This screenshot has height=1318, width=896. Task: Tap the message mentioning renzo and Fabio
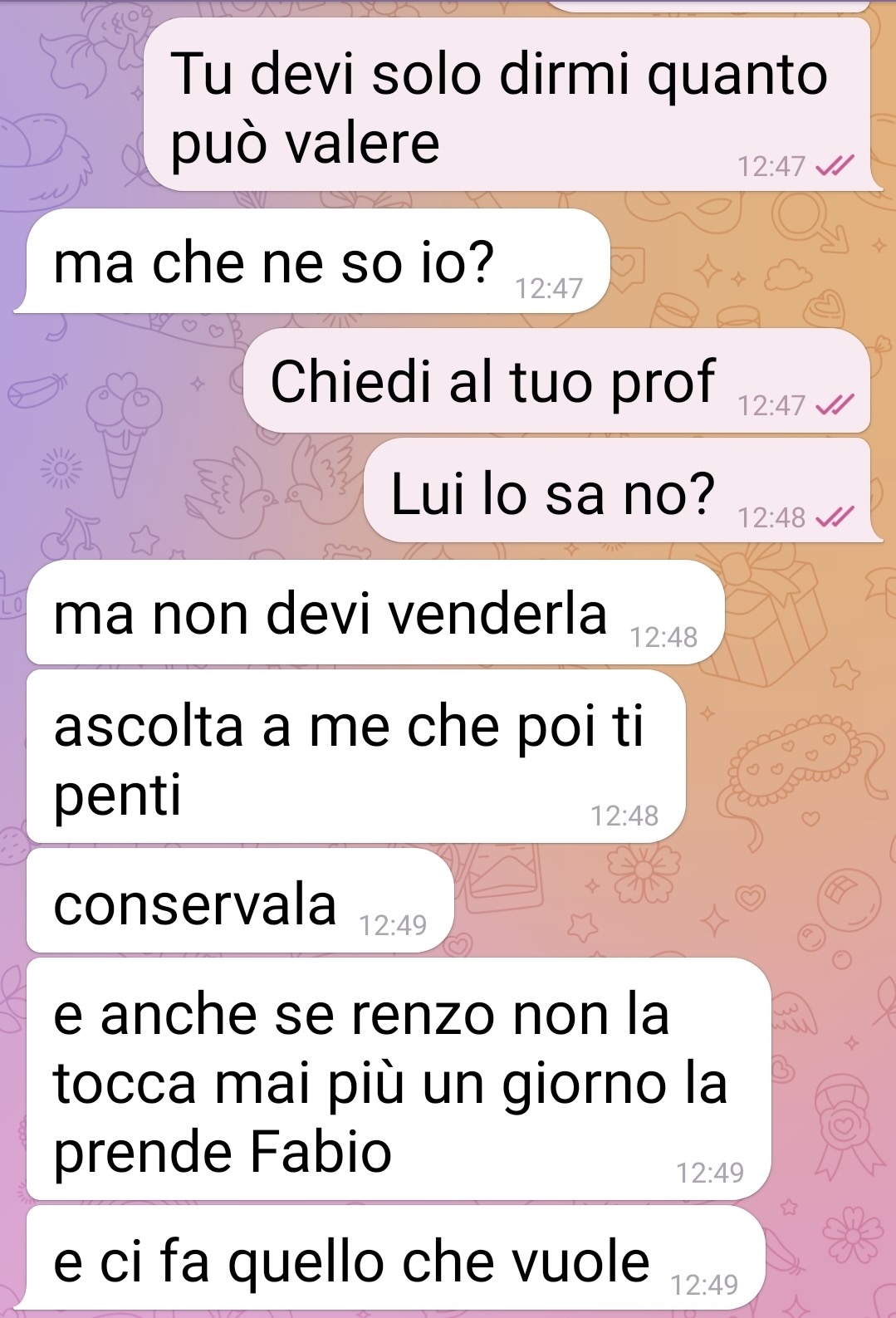(x=399, y=1079)
